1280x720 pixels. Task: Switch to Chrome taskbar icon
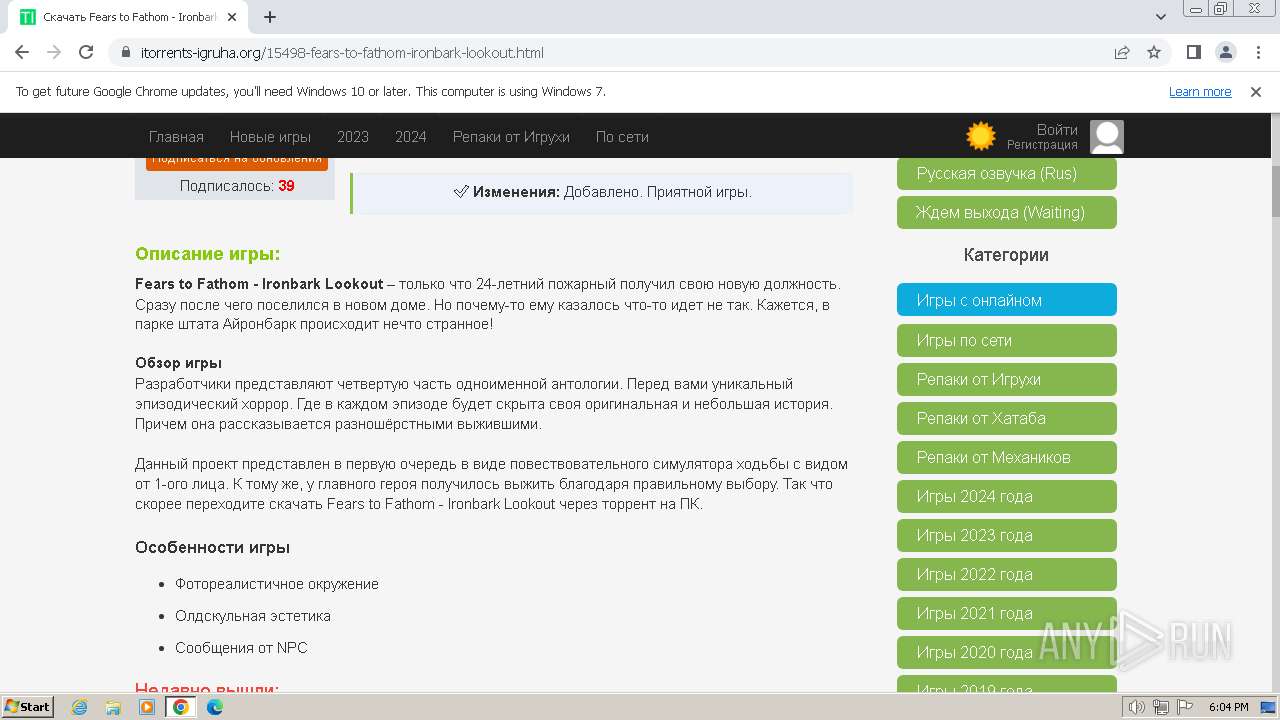pos(181,707)
